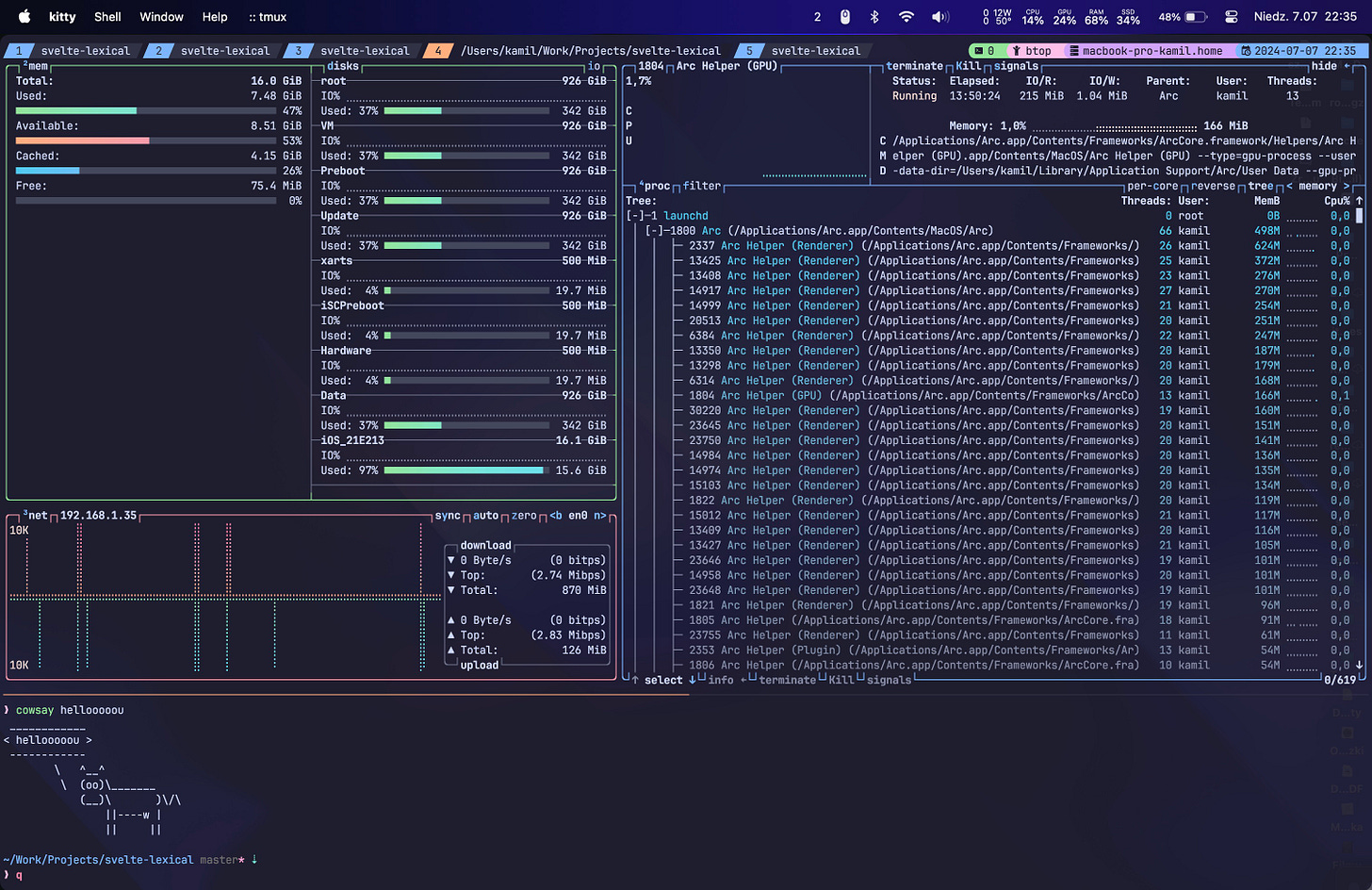Click the MemB column header
1372x890 pixels.
pos(1266,201)
